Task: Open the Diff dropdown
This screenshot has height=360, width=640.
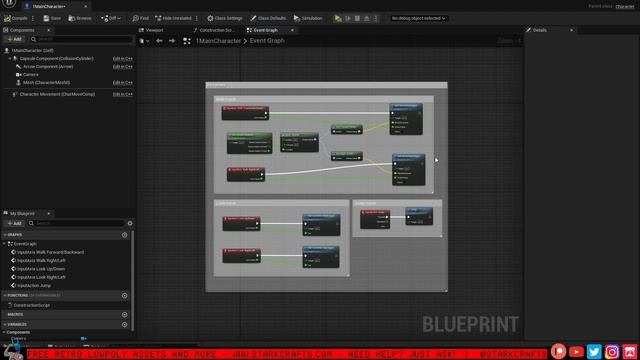Action: tap(111, 18)
